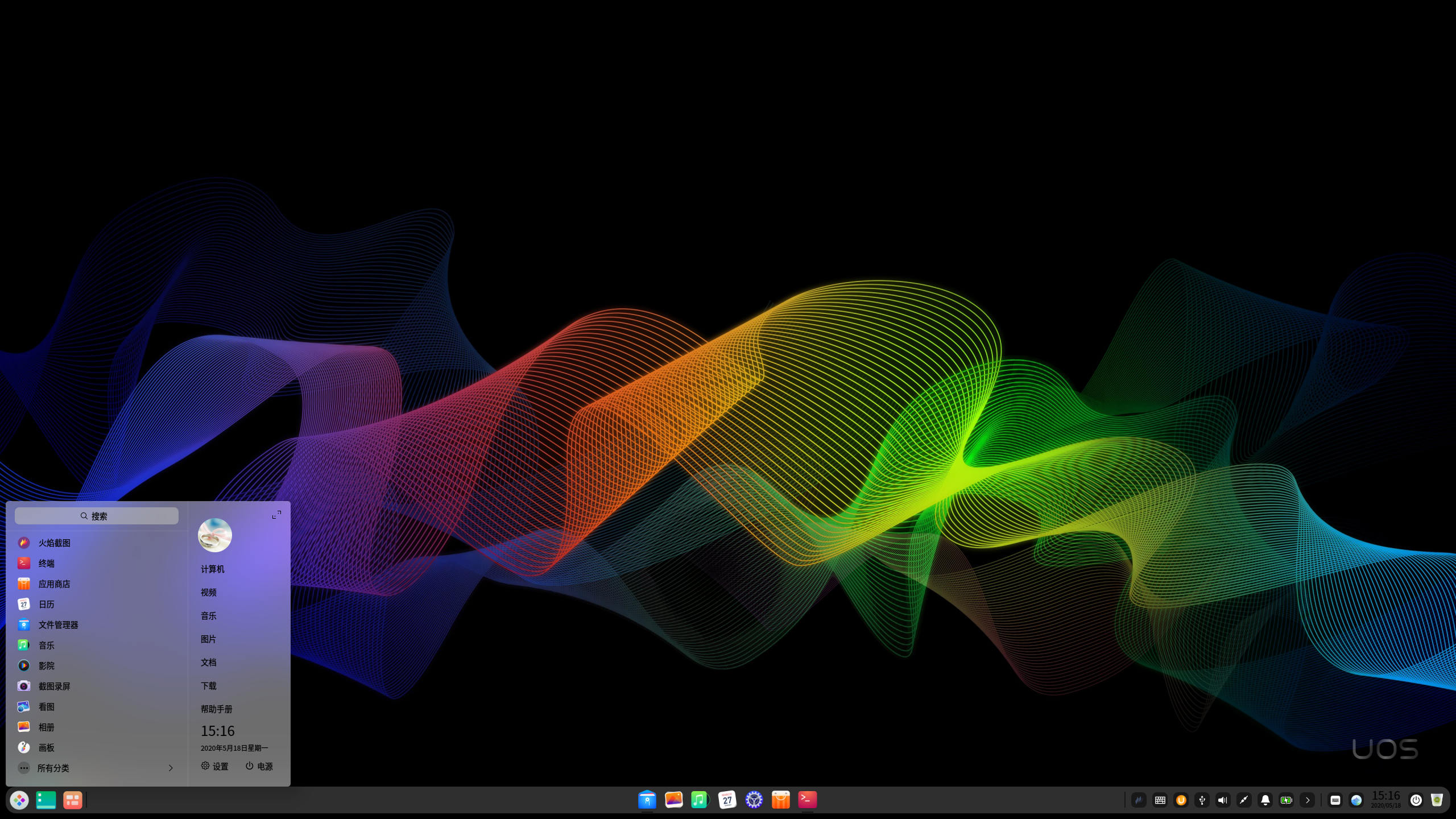
Task: Open the Control Center gear icon in the dock
Action: click(x=754, y=800)
